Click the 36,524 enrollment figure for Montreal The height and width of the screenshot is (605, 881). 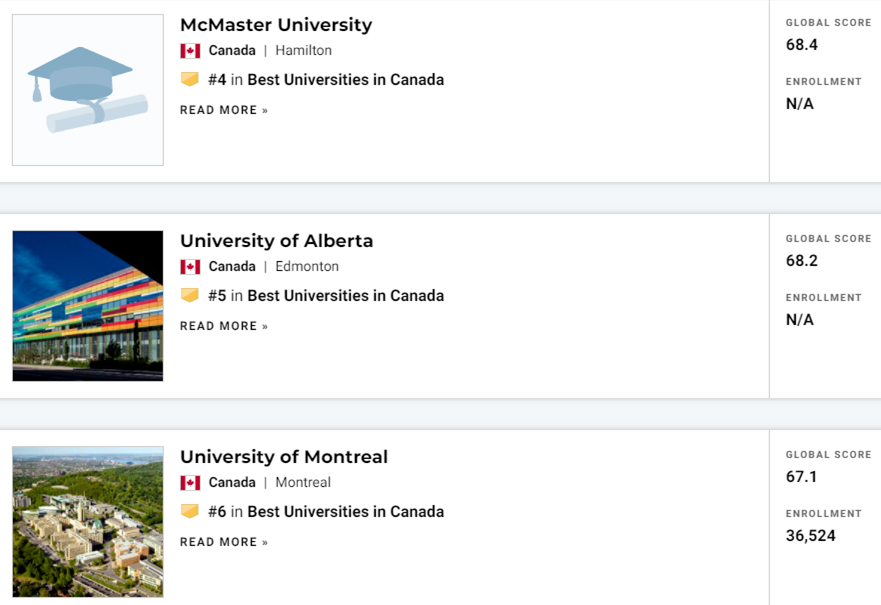tap(811, 536)
